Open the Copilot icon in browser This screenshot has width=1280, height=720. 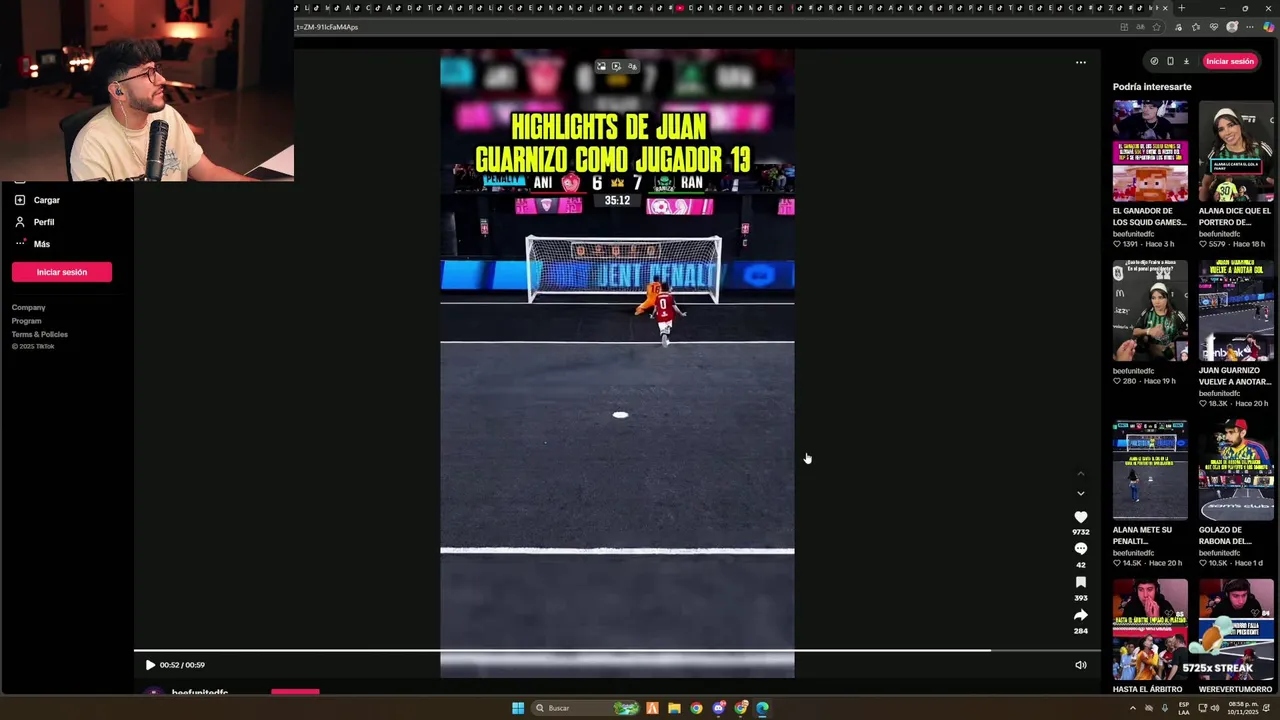click(x=1269, y=27)
